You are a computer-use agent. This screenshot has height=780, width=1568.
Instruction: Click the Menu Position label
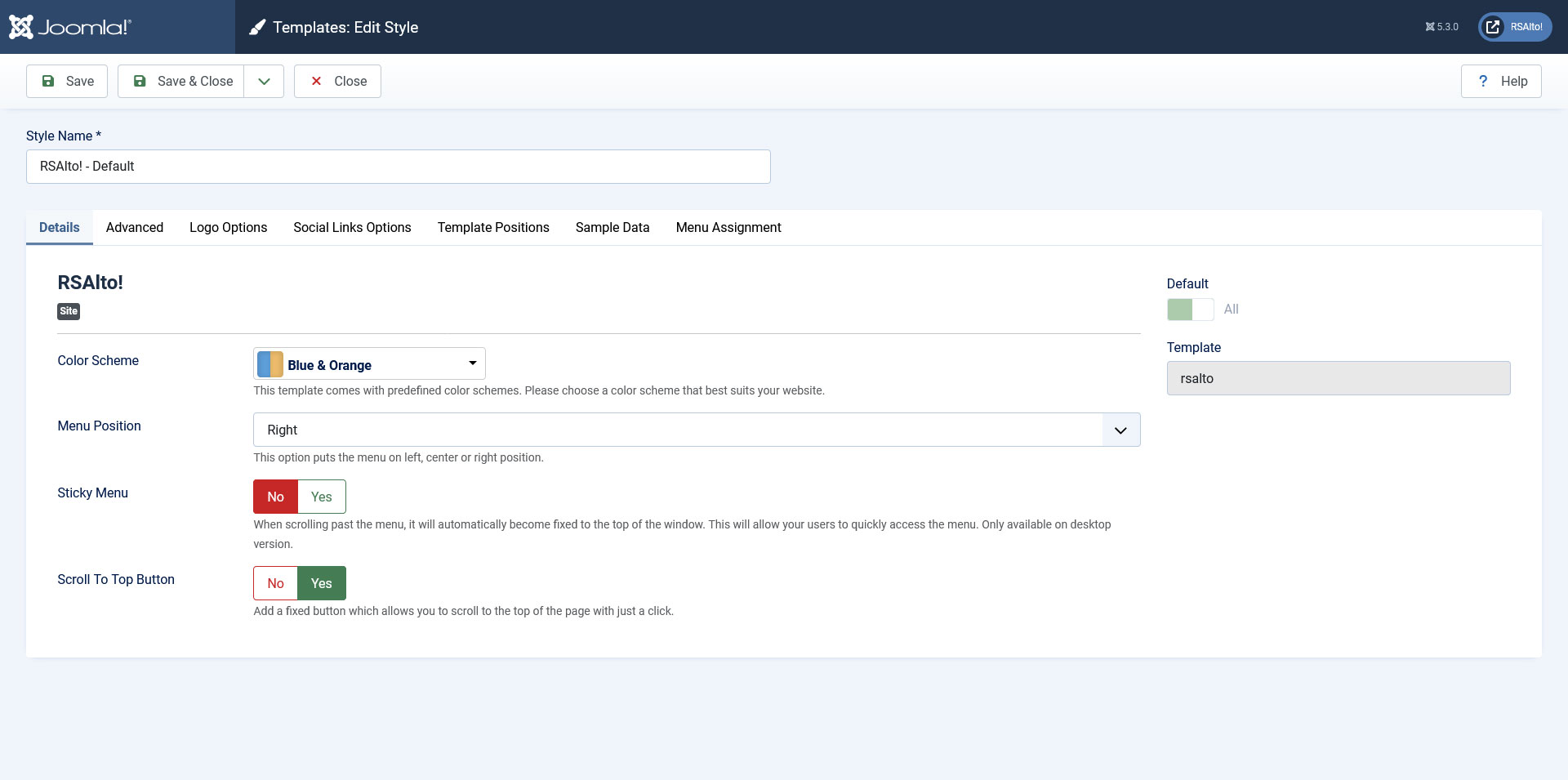tap(99, 426)
